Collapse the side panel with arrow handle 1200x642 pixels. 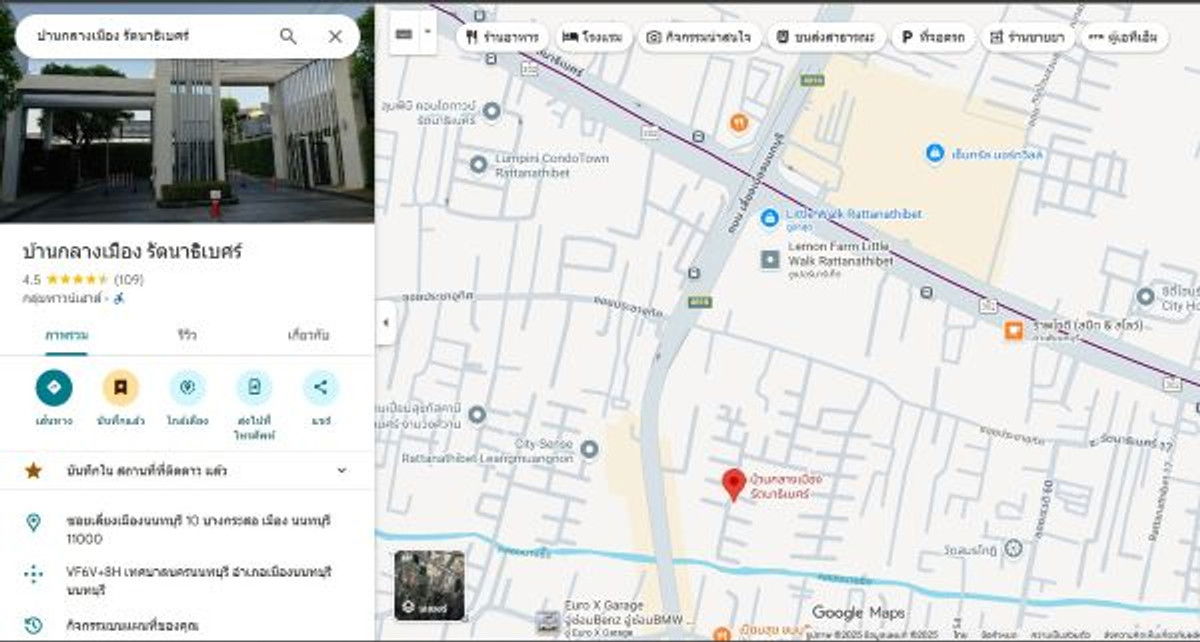385,322
